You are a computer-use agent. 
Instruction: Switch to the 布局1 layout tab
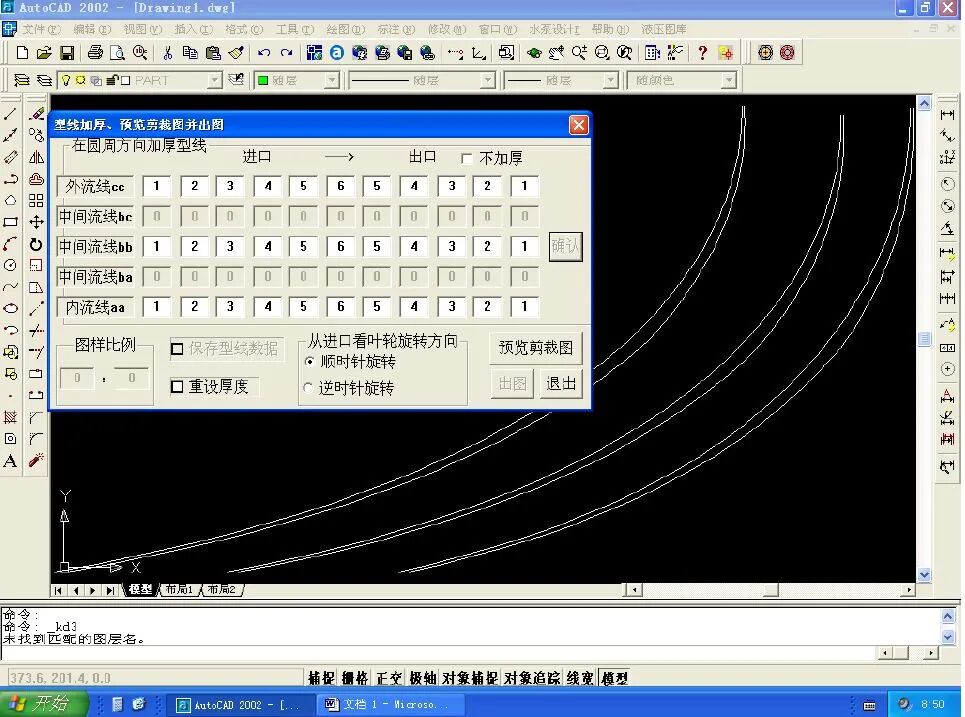pyautogui.click(x=179, y=590)
